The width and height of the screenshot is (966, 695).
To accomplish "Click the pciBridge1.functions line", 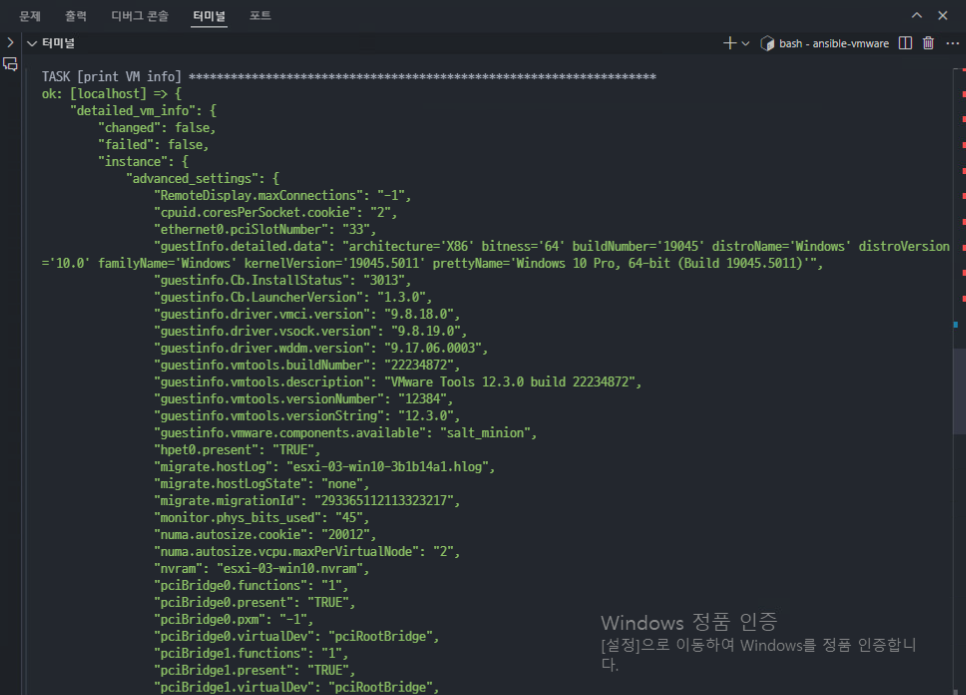I will coord(251,652).
